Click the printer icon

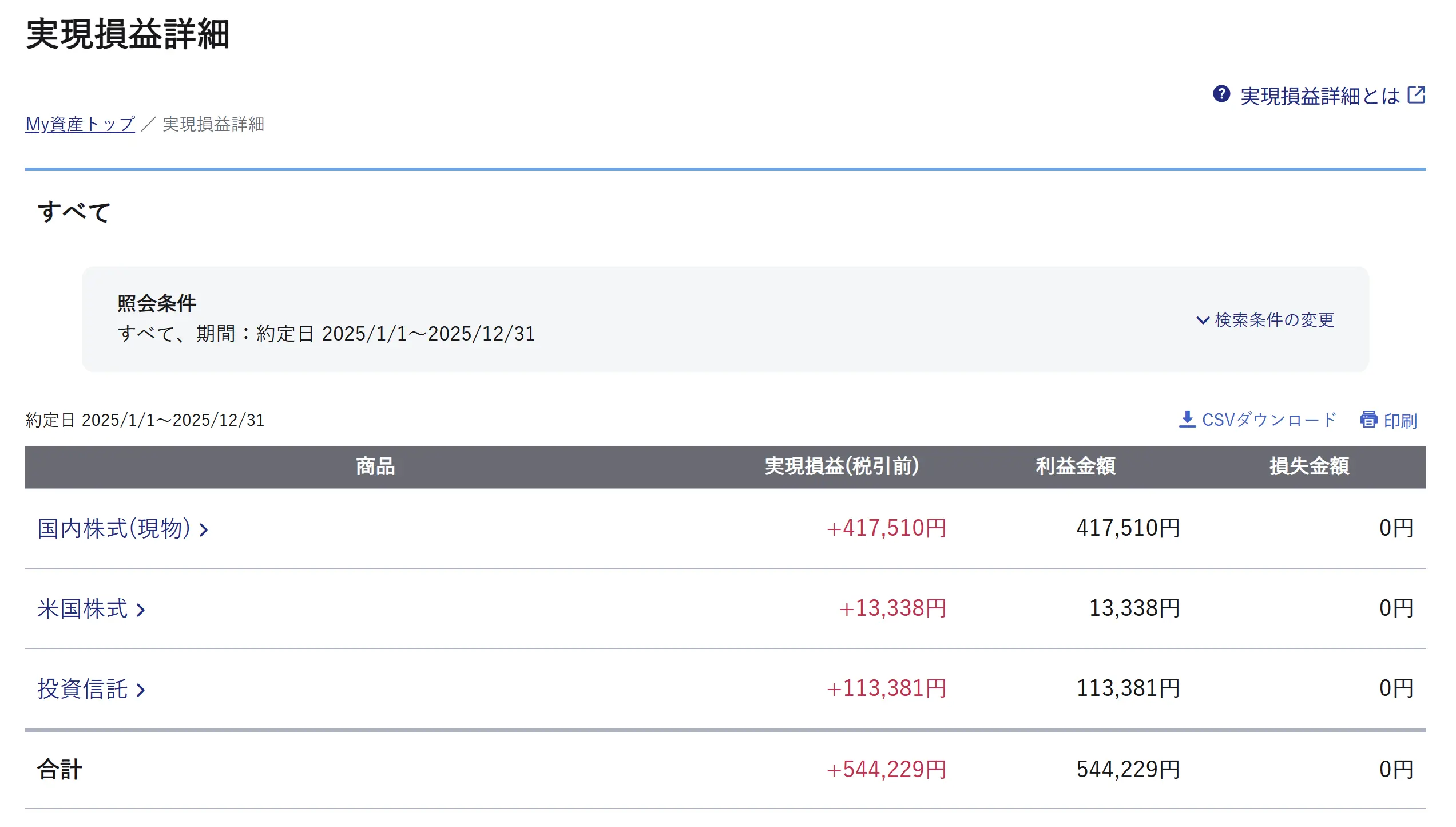point(1368,420)
